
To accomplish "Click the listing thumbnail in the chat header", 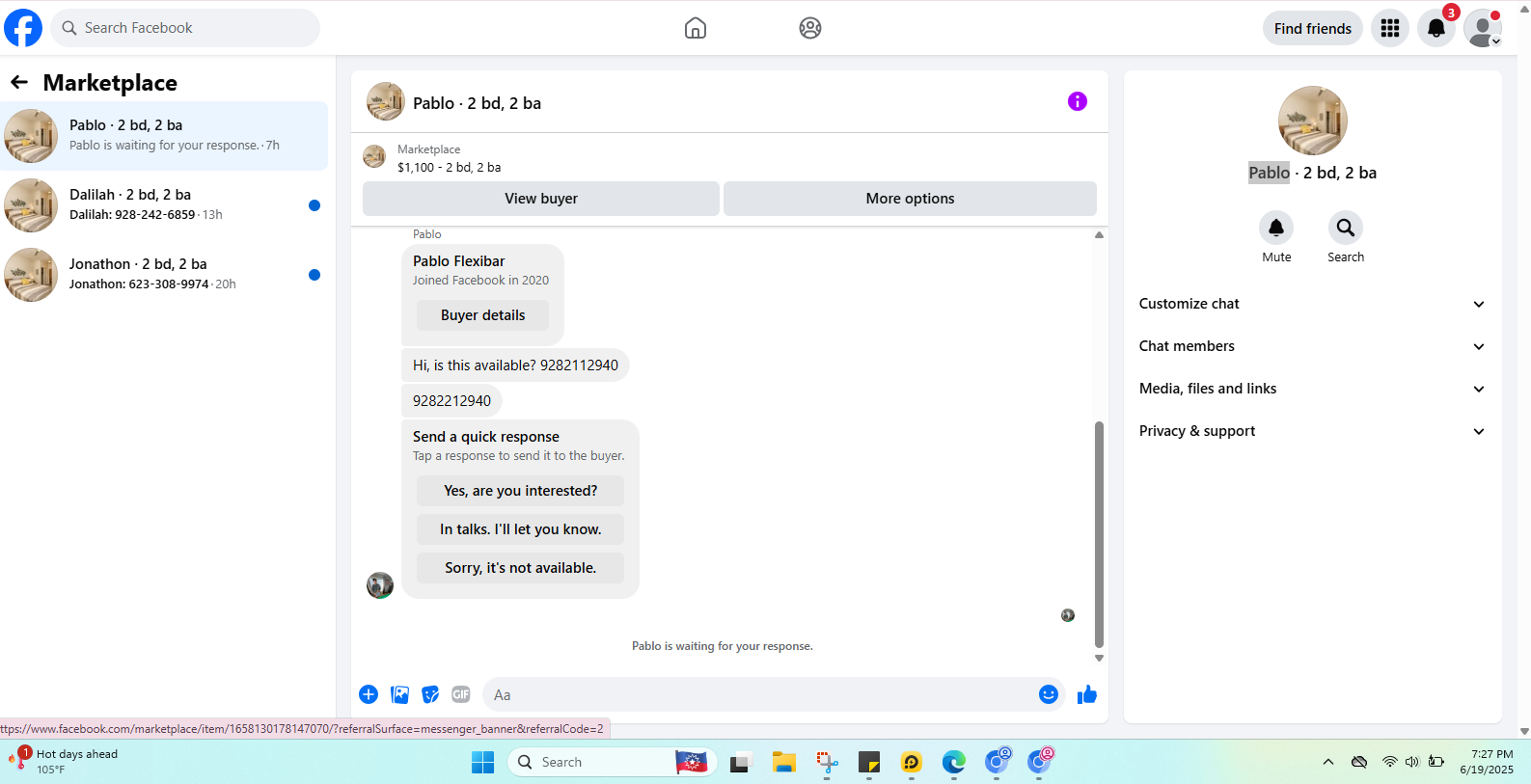I will 385,101.
